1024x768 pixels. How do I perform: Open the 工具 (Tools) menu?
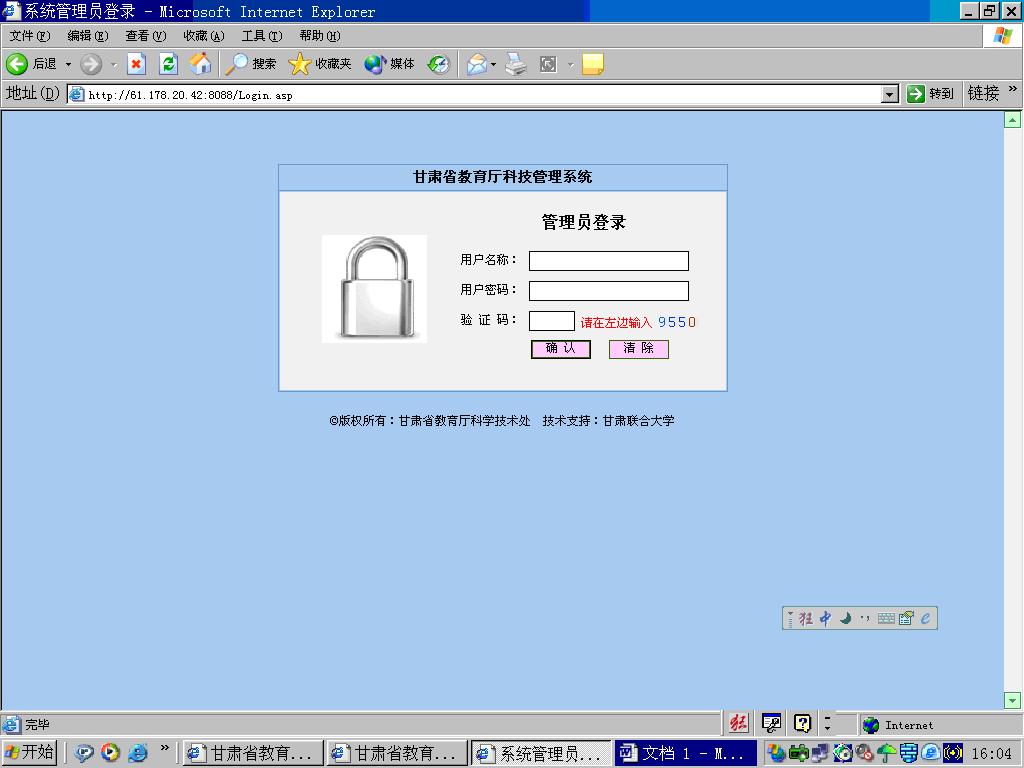coord(261,36)
